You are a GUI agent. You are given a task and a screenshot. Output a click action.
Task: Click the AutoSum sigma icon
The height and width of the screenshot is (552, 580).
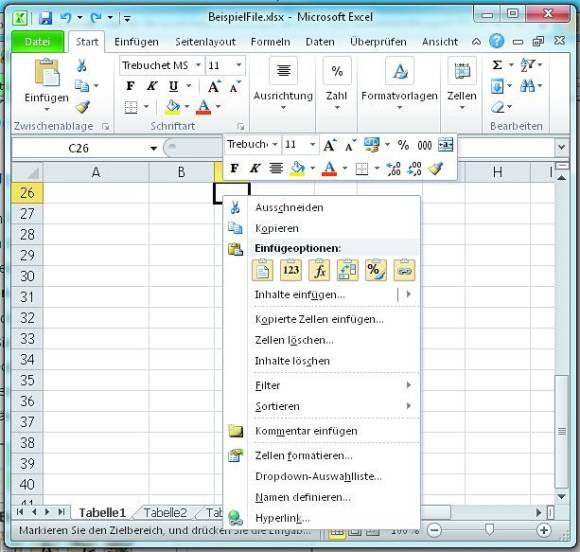click(498, 65)
